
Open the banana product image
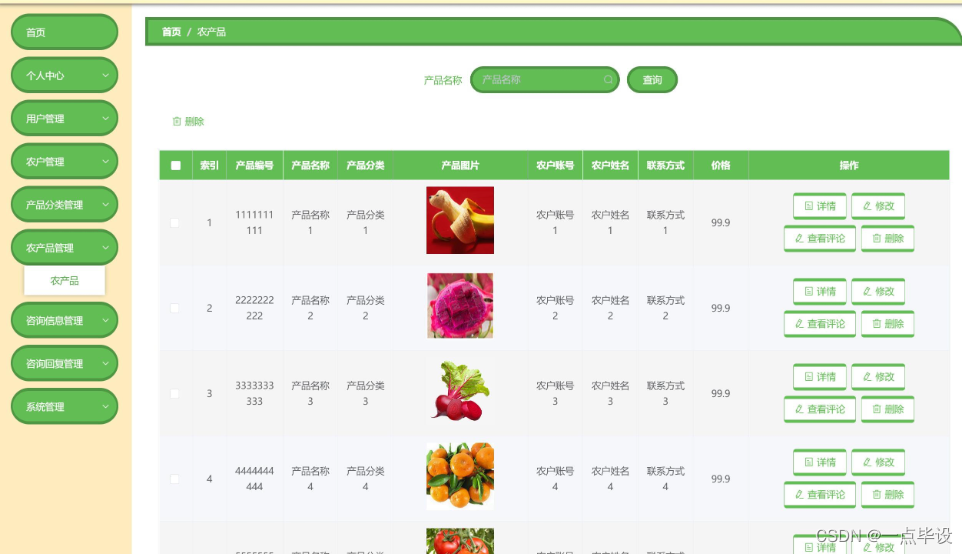(x=460, y=220)
